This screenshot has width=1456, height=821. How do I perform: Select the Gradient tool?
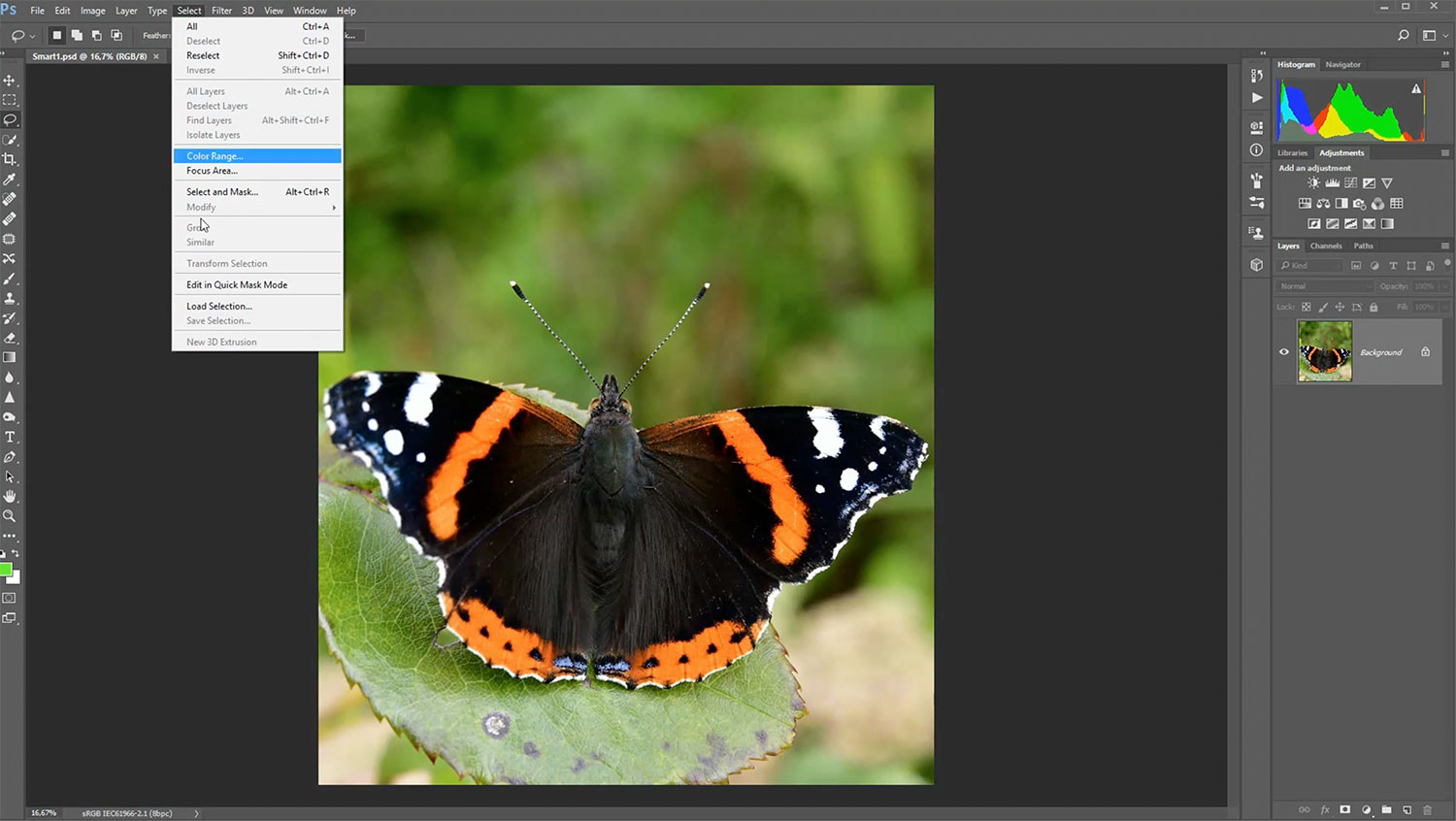click(10, 358)
